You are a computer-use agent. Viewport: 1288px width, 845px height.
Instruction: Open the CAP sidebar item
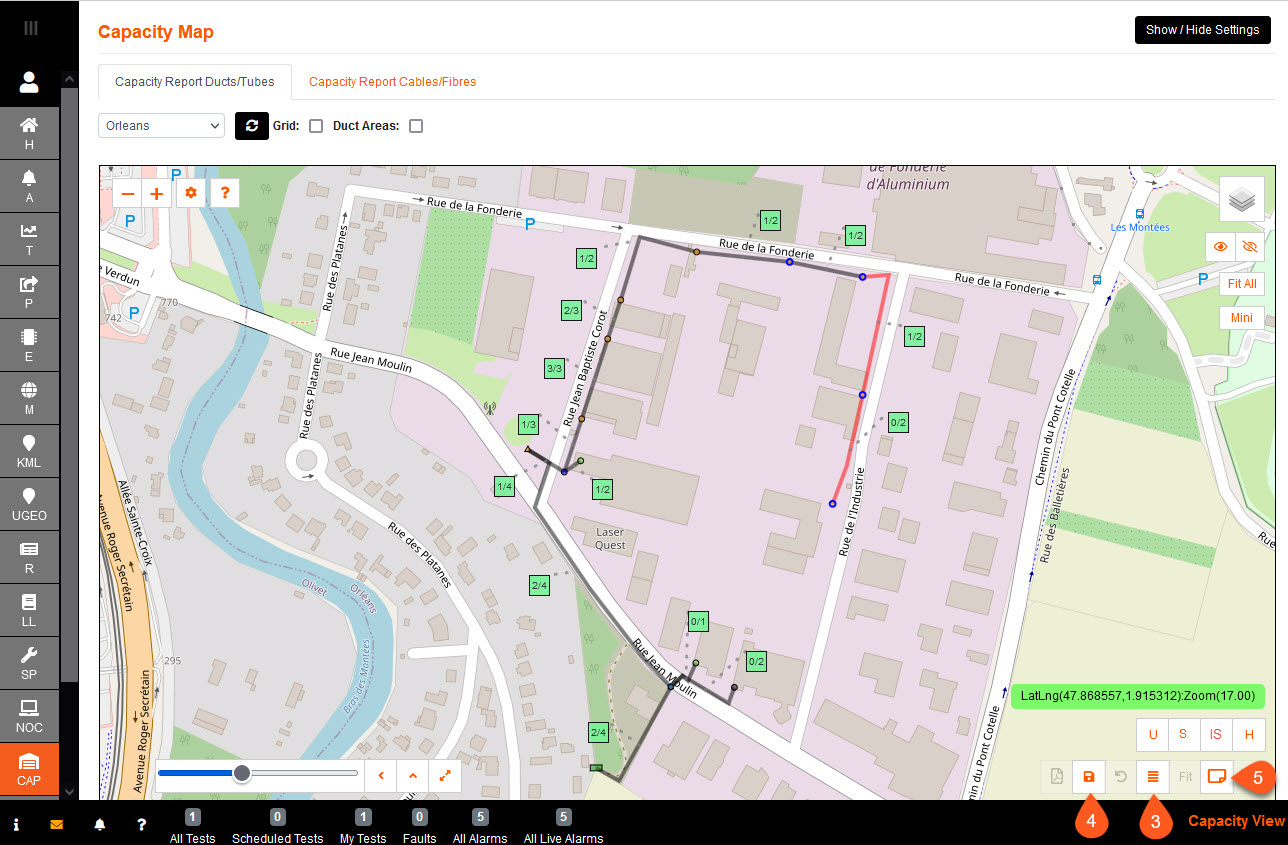click(x=29, y=770)
